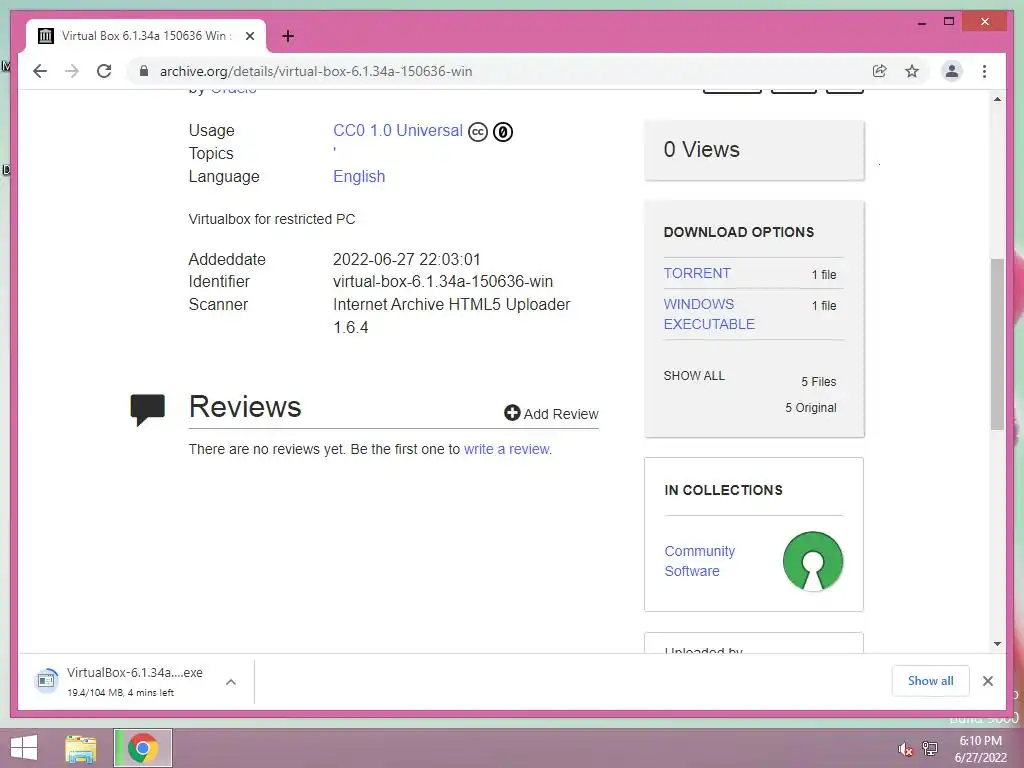
Task: Open the English language link
Action: [x=359, y=176]
